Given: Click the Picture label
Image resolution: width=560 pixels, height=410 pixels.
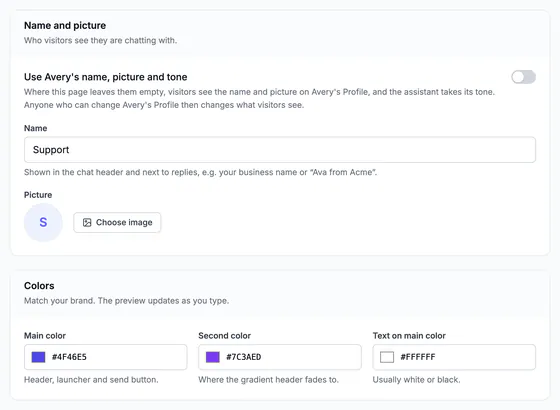Looking at the screenshot, I should [38, 195].
